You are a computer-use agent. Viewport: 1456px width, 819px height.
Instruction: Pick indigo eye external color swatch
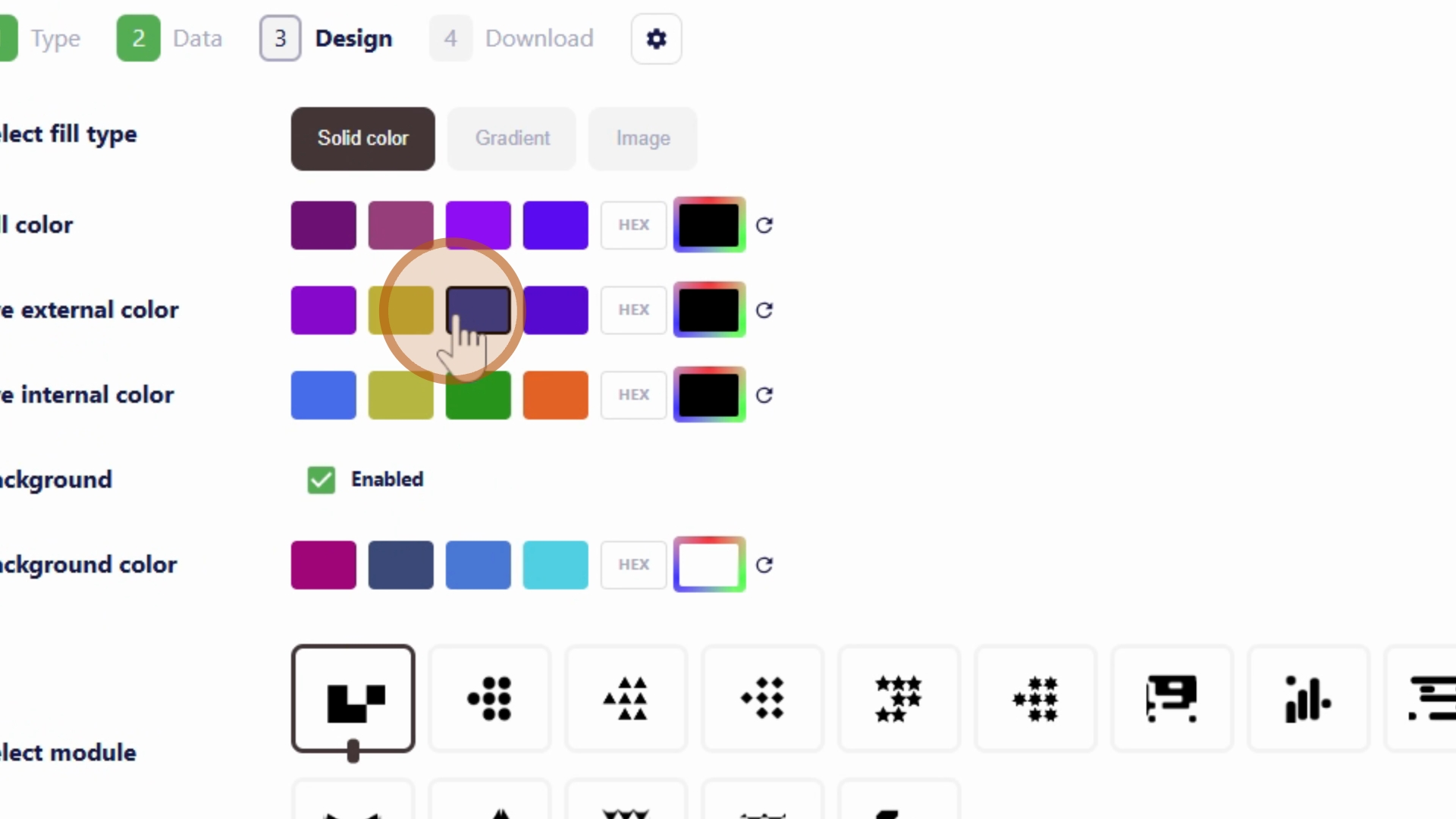(556, 310)
